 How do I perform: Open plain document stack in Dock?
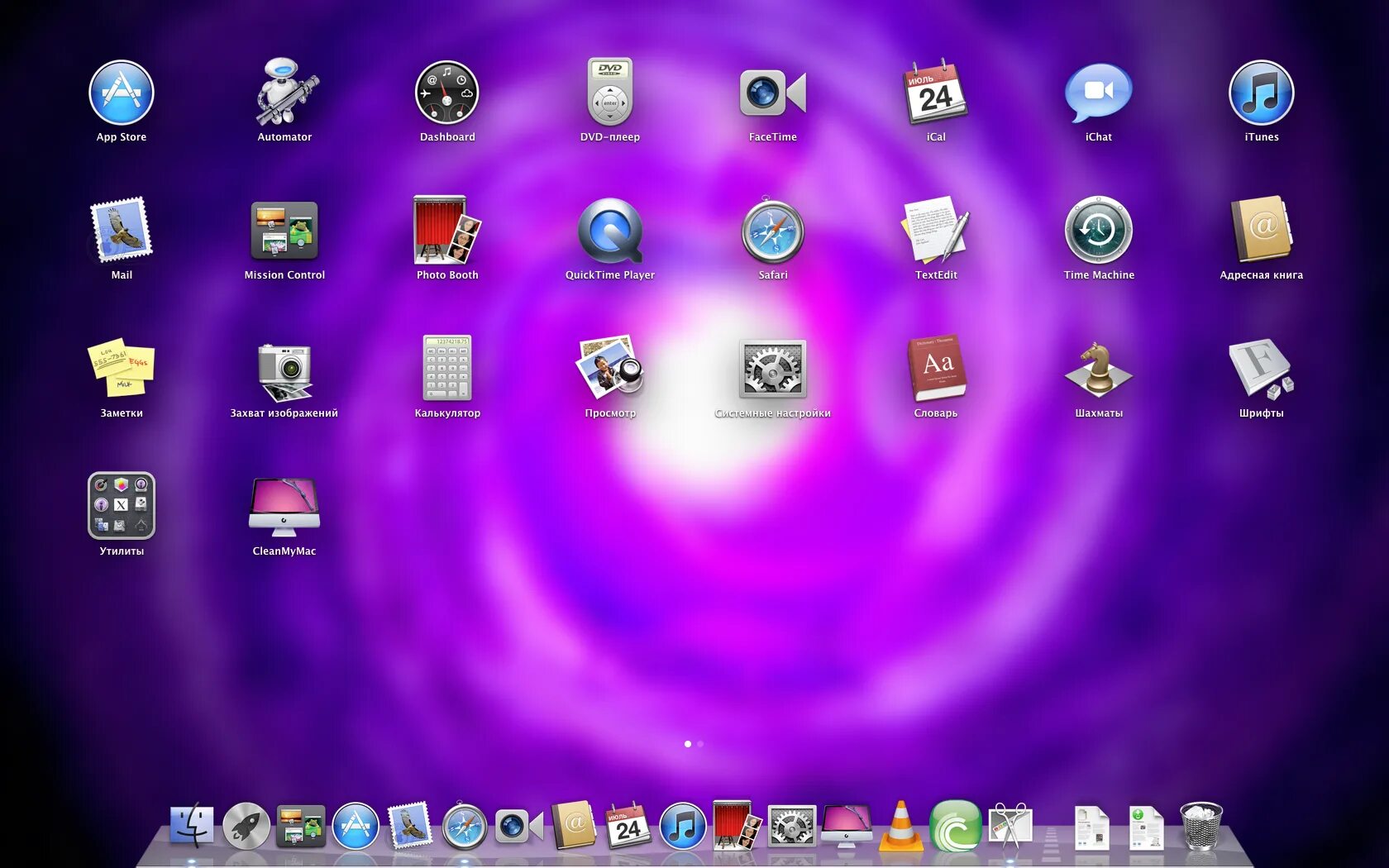tap(1092, 827)
